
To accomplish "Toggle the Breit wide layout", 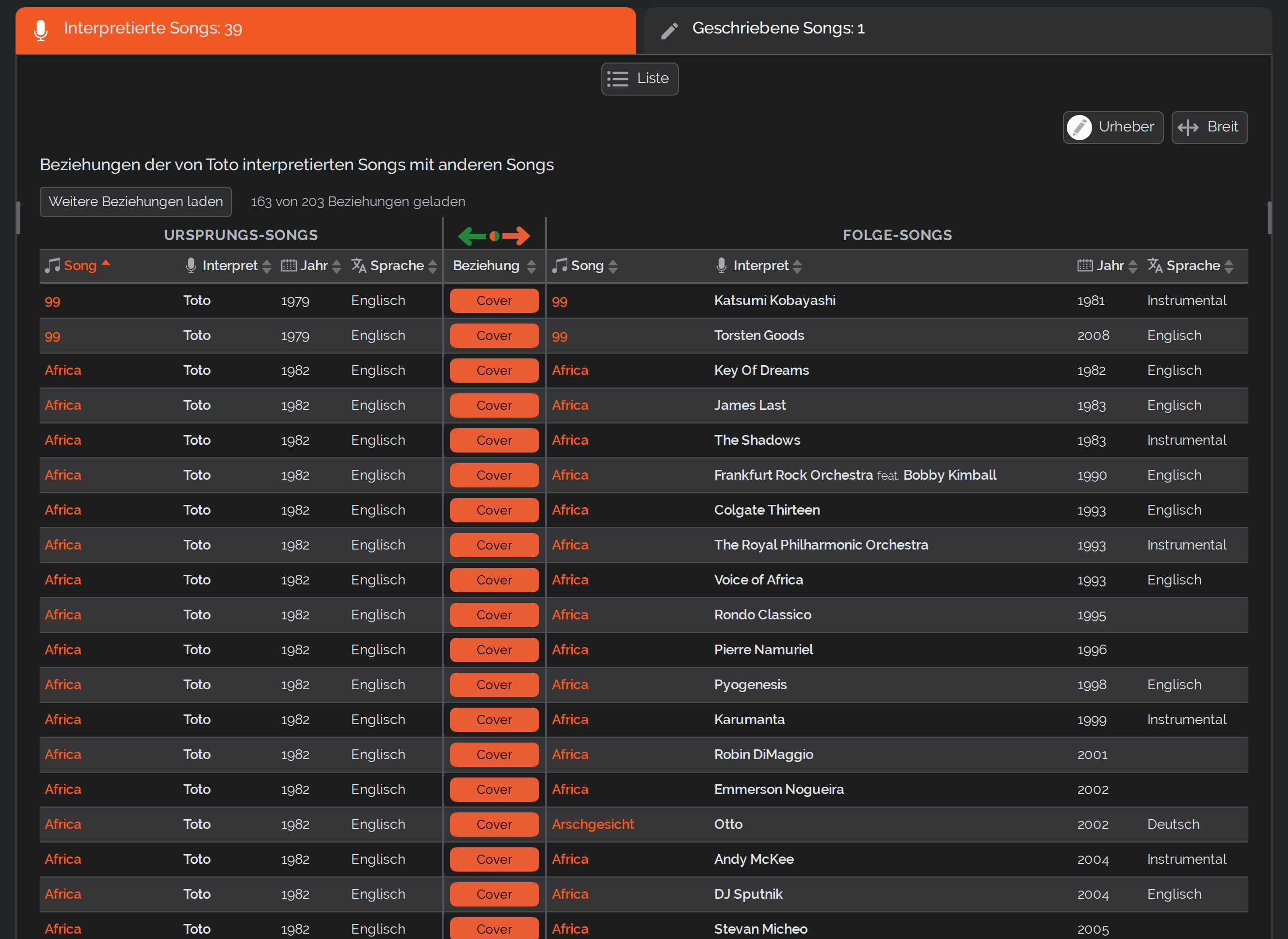I will (x=1209, y=127).
